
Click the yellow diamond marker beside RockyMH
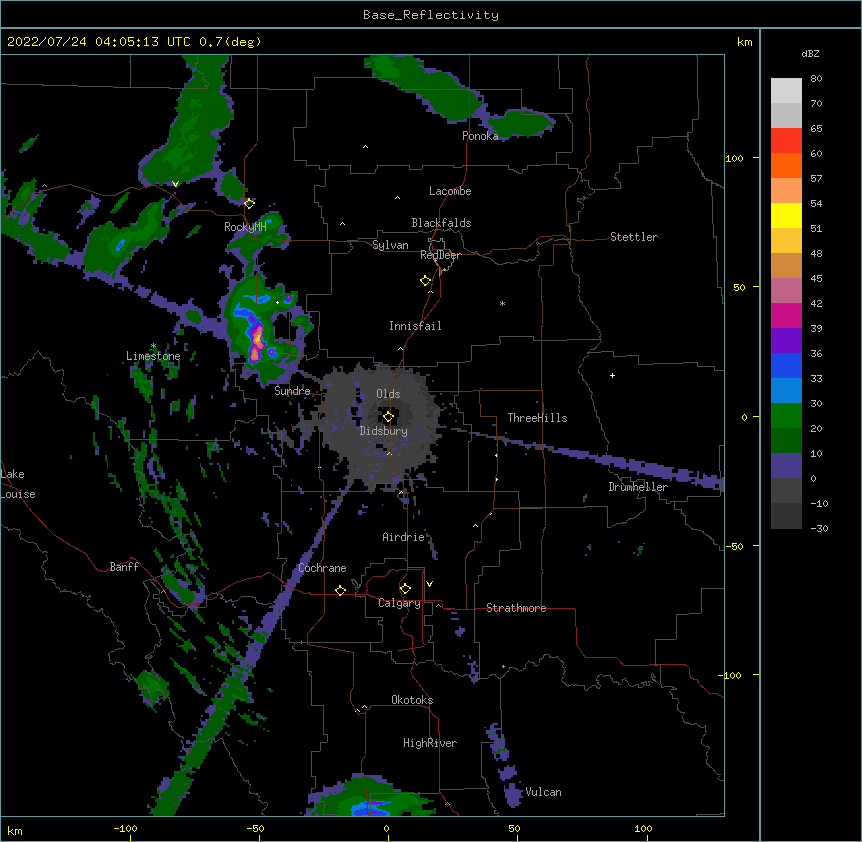point(249,203)
